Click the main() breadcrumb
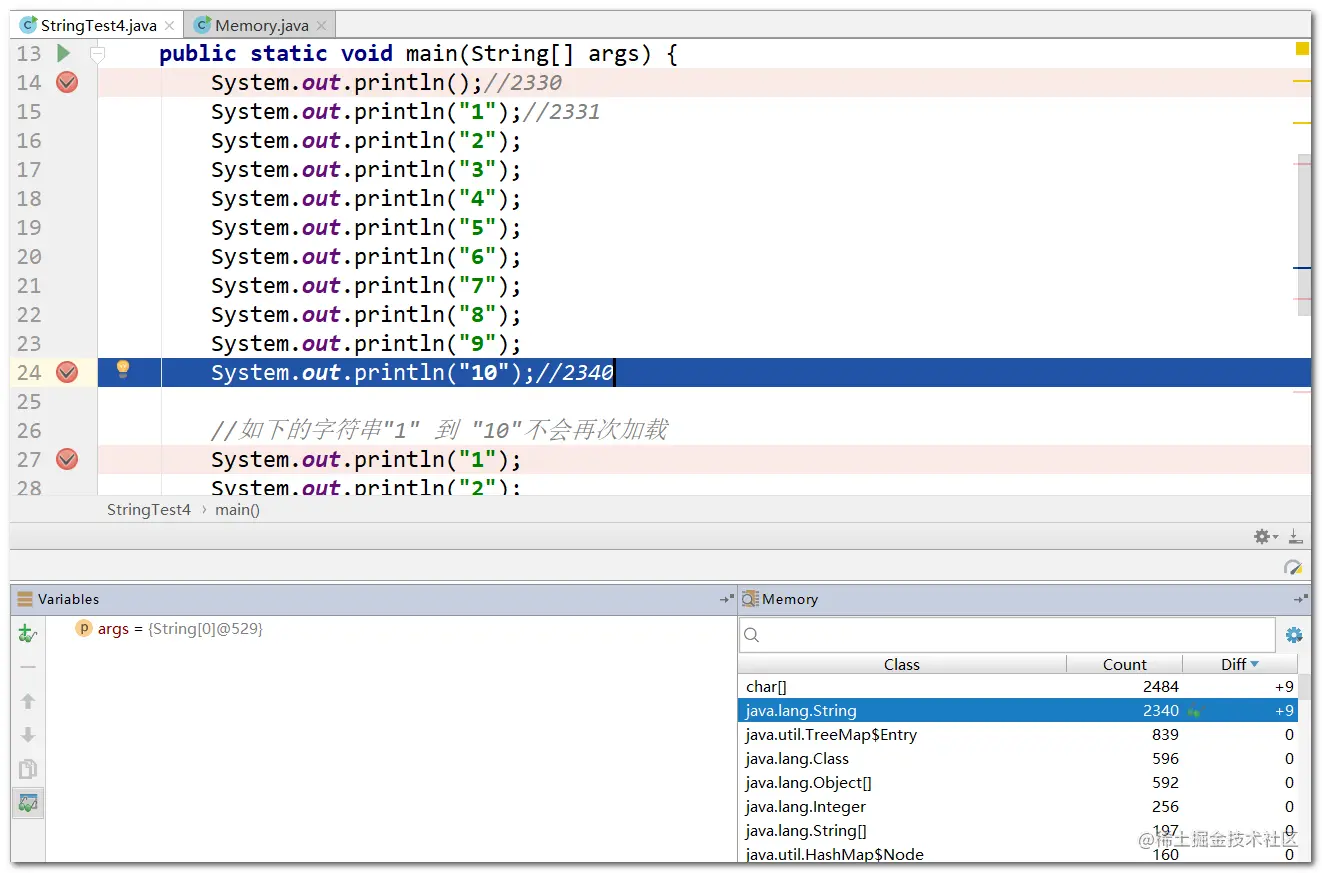Image resolution: width=1322 pixels, height=873 pixels. [x=237, y=510]
